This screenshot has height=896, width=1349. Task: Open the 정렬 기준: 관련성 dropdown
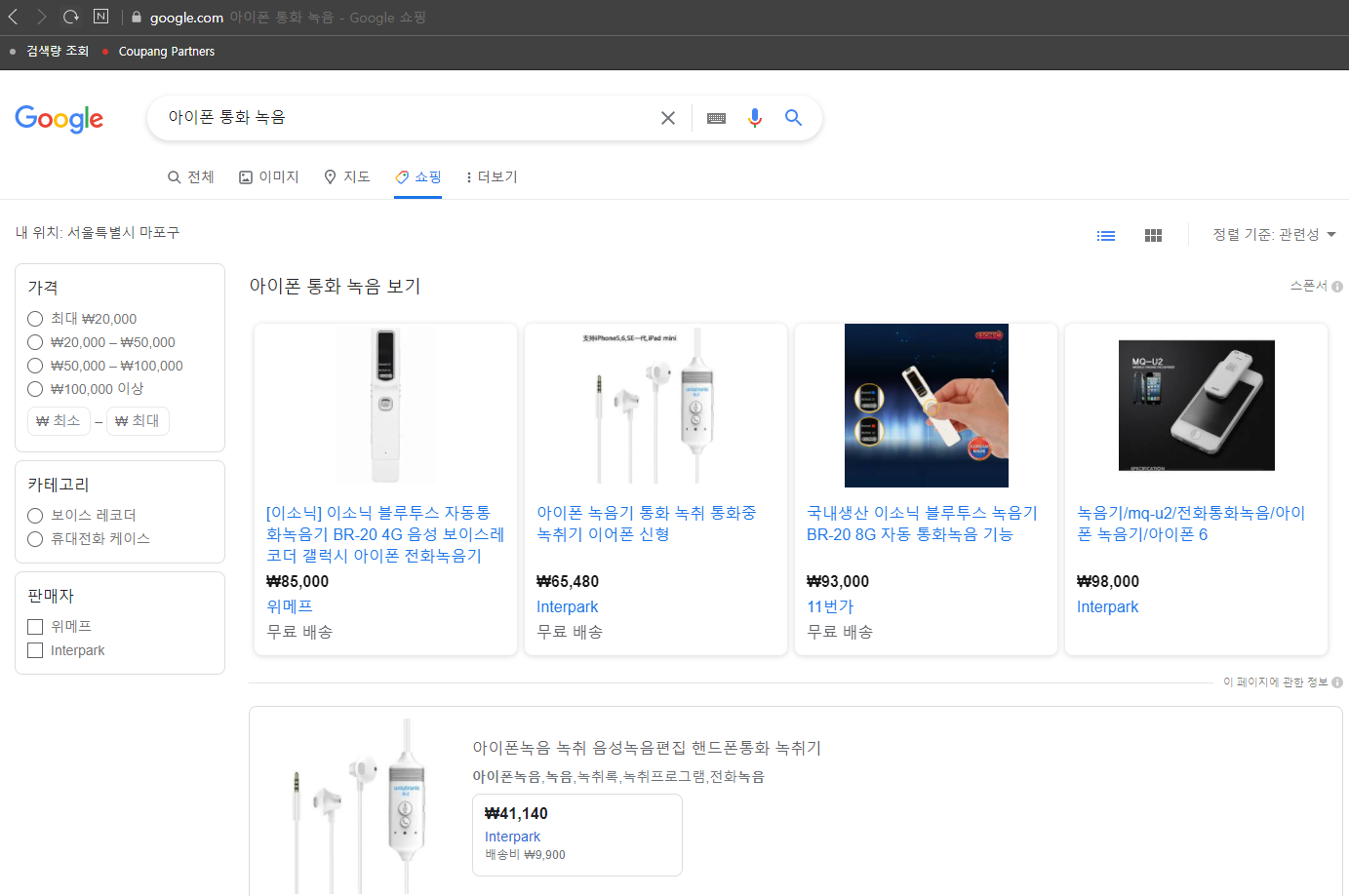click(x=1274, y=235)
